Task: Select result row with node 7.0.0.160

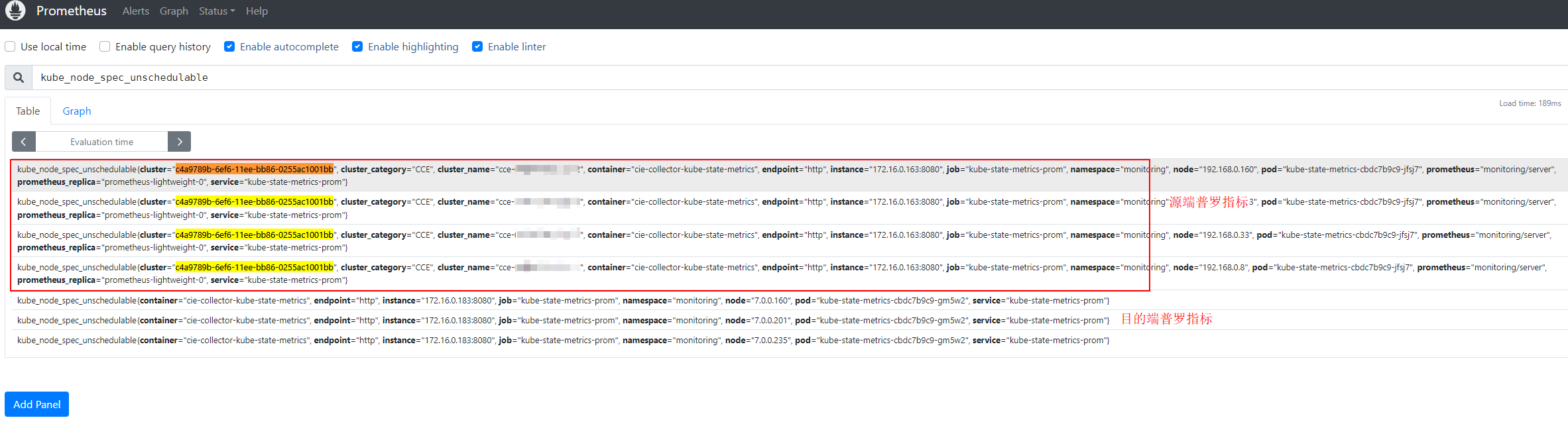Action: pyautogui.click(x=789, y=300)
